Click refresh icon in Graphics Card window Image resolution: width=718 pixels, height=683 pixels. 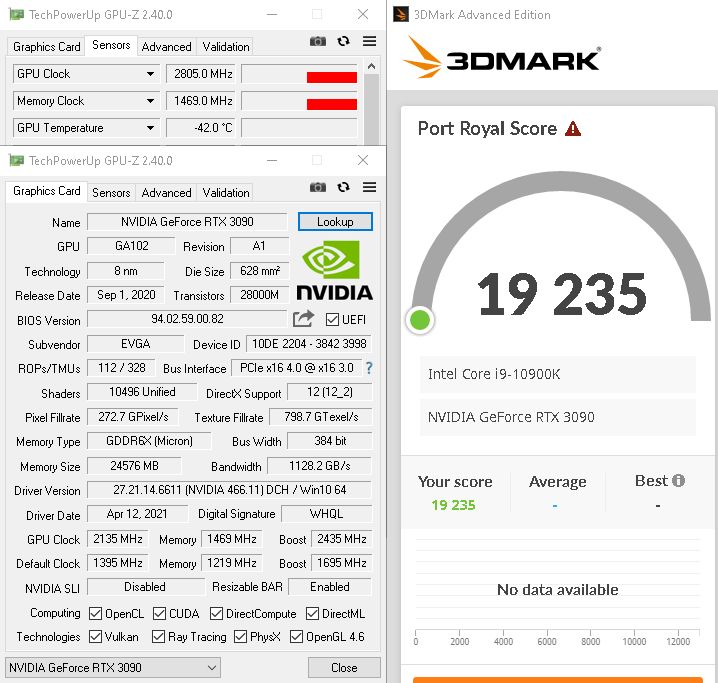[x=343, y=187]
